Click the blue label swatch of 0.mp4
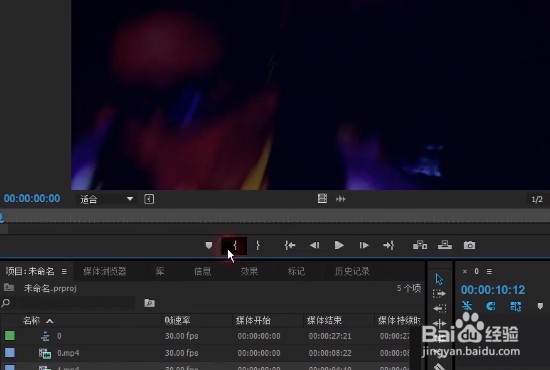Screen dimensions: 550x370 (10, 352)
